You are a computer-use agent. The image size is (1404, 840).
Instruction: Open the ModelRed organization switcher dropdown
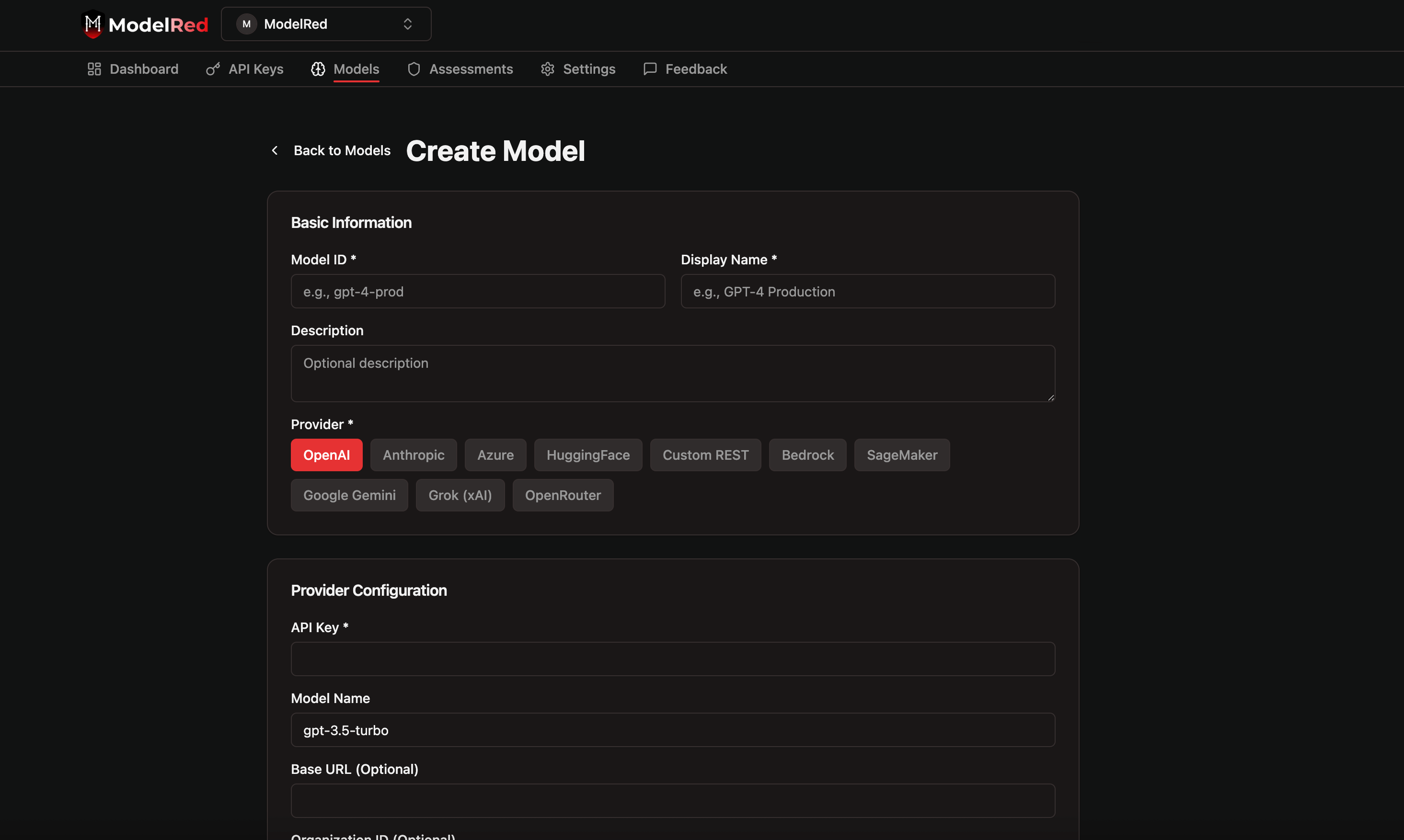(326, 24)
